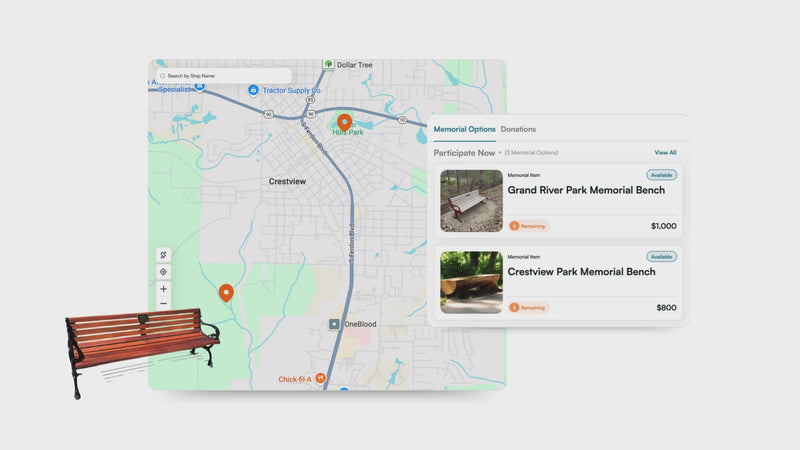Click the View All link
Screen dimensions: 800x450
tap(665, 153)
